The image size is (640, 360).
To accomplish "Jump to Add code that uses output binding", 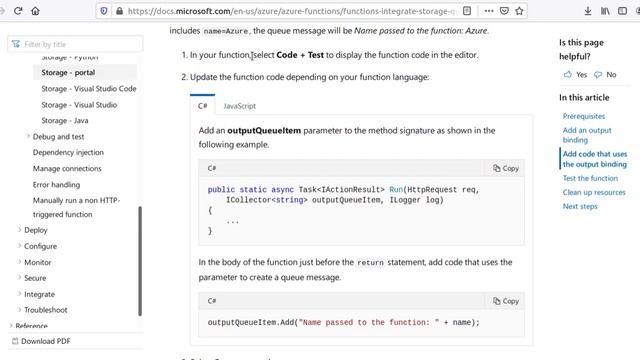I will (595, 159).
